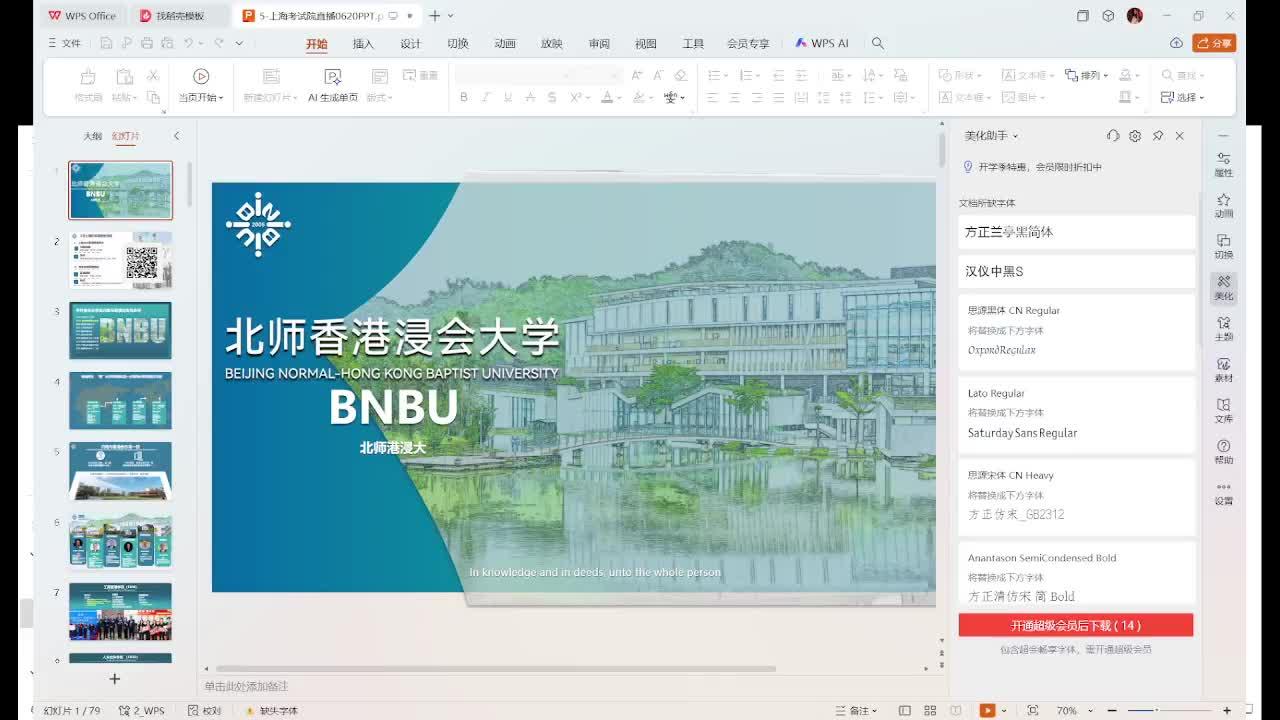Switch to slide sorter grid view
Screen dimensions: 1280x720
pyautogui.click(x=930, y=711)
